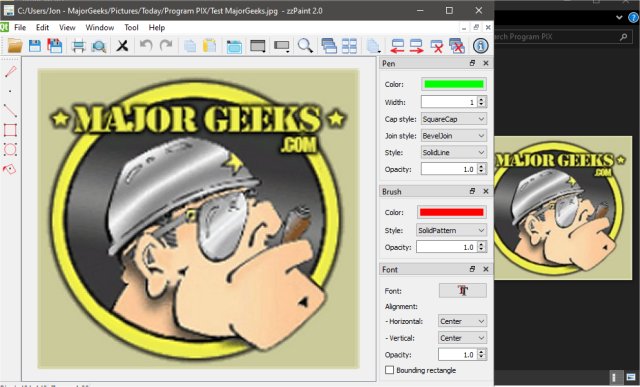Click the Font chooser button
The image size is (640, 387).
462,291
